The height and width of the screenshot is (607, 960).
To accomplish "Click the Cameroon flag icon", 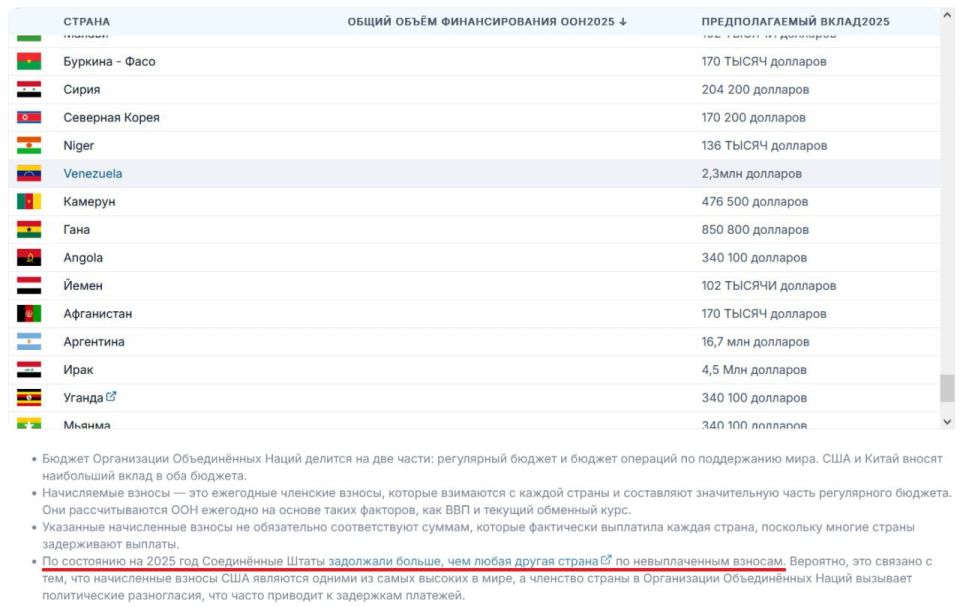I will [29, 202].
